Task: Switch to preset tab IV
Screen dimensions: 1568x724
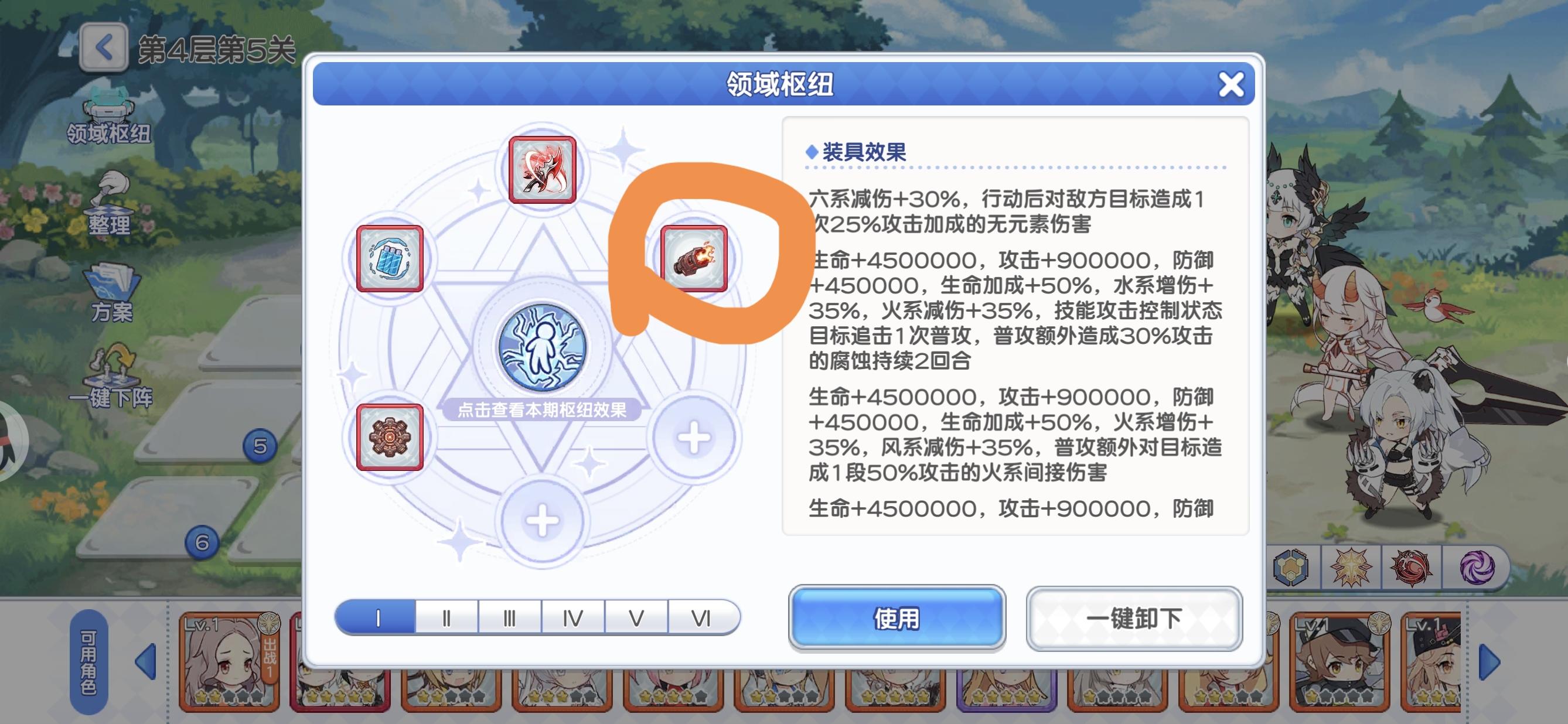Action: 573,618
